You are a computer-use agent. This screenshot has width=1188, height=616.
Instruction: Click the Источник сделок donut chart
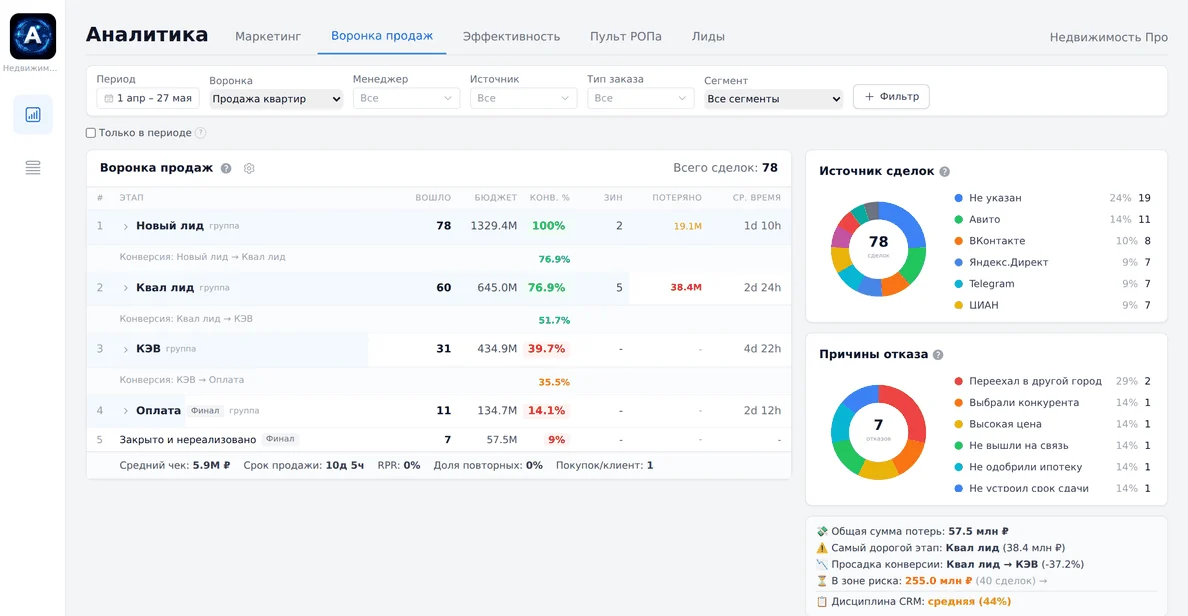point(878,249)
